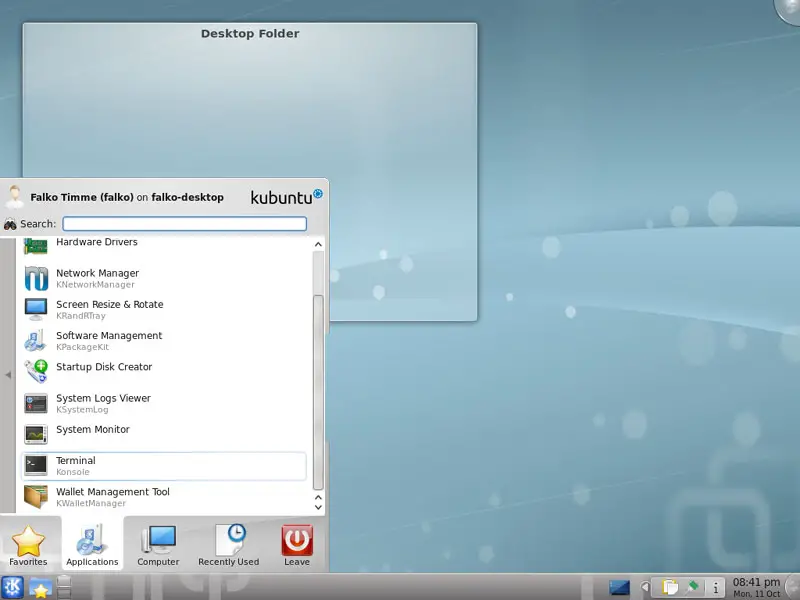
Task: Launch Software Management (KPackageKit)
Action: point(108,340)
